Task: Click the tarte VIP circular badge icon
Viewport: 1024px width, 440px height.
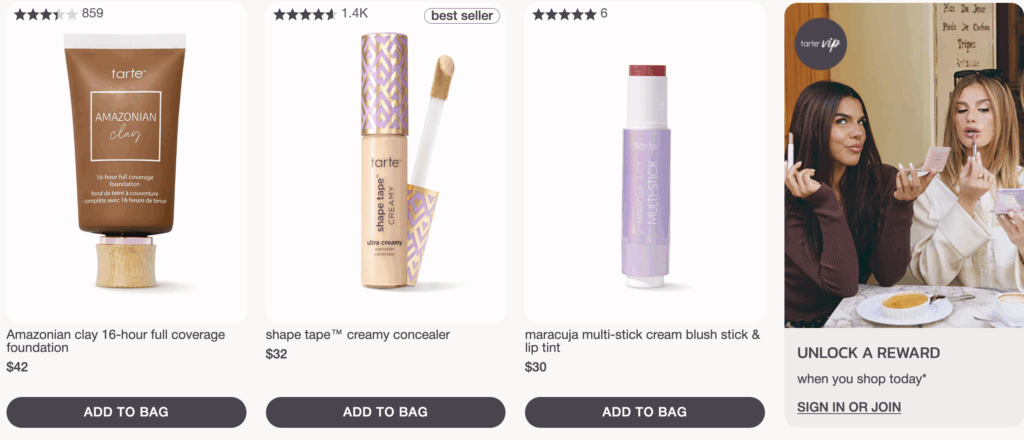Action: [x=821, y=43]
